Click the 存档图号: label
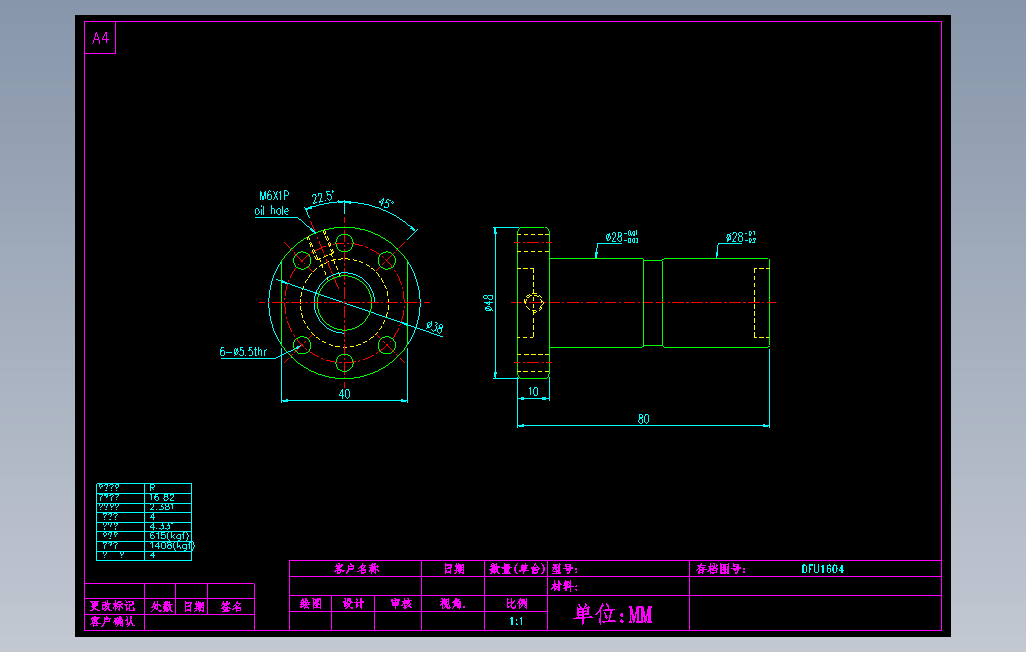The height and width of the screenshot is (652, 1026). [721, 569]
